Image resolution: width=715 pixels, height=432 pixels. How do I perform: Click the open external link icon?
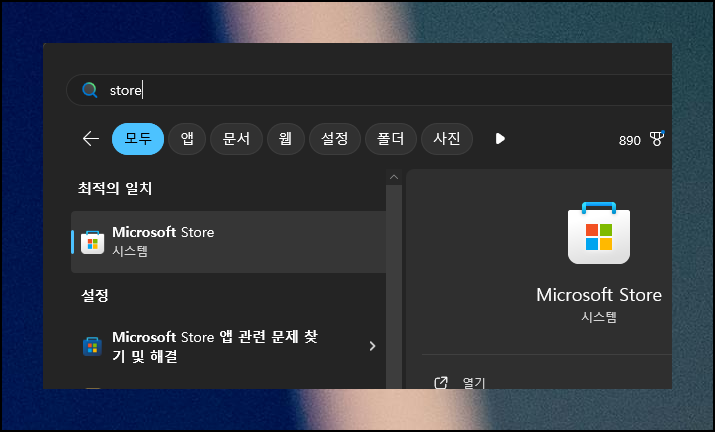point(441,383)
